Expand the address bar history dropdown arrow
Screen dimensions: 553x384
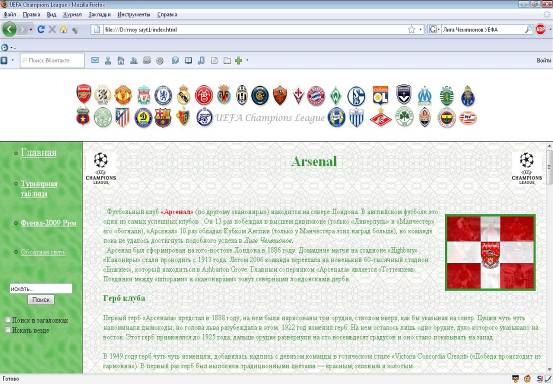(x=420, y=30)
